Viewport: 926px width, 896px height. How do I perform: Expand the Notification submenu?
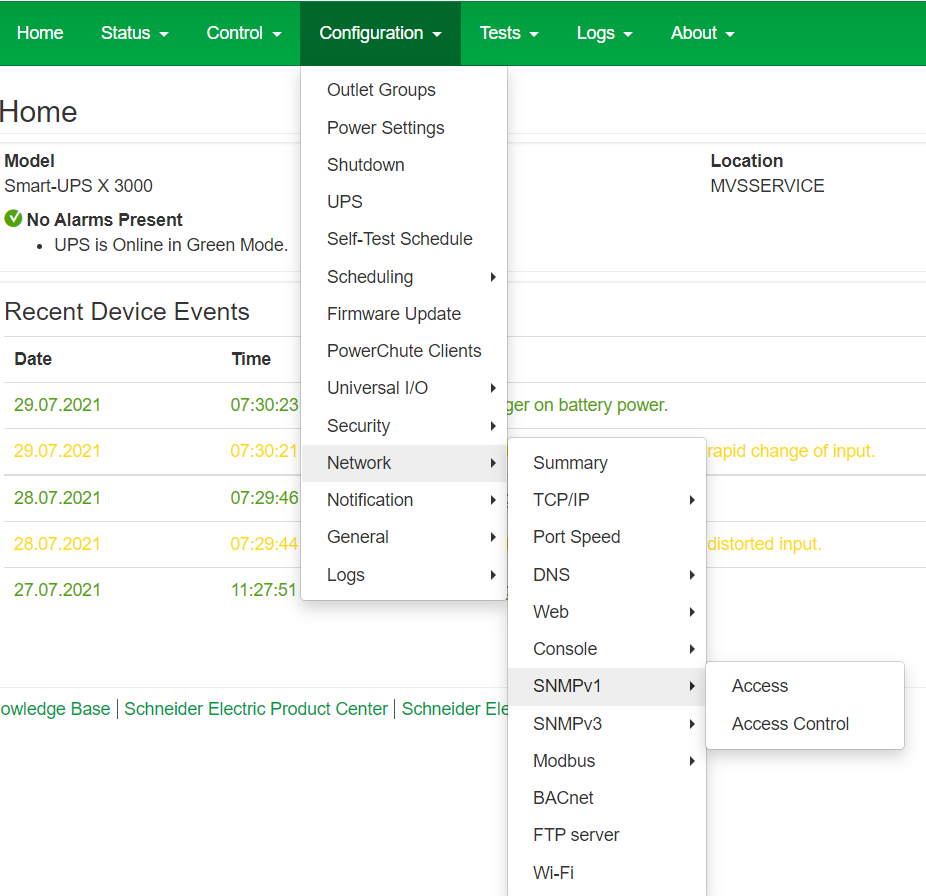point(405,500)
